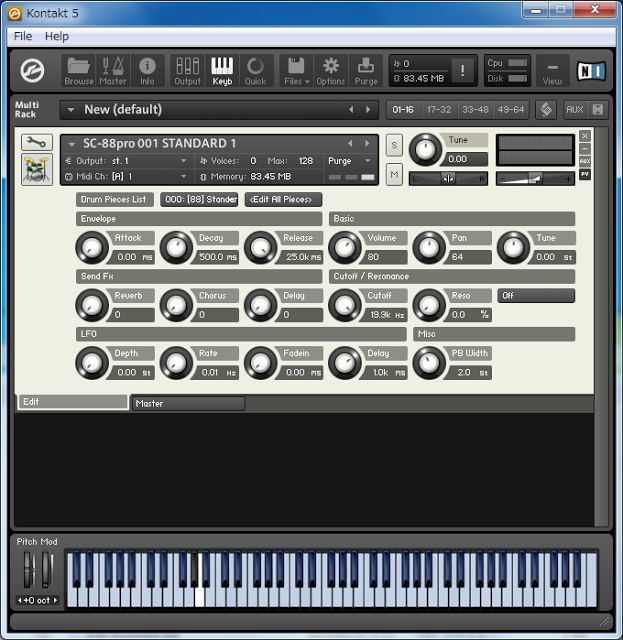Click the Master metronome icon
The width and height of the screenshot is (623, 640).
[x=113, y=70]
